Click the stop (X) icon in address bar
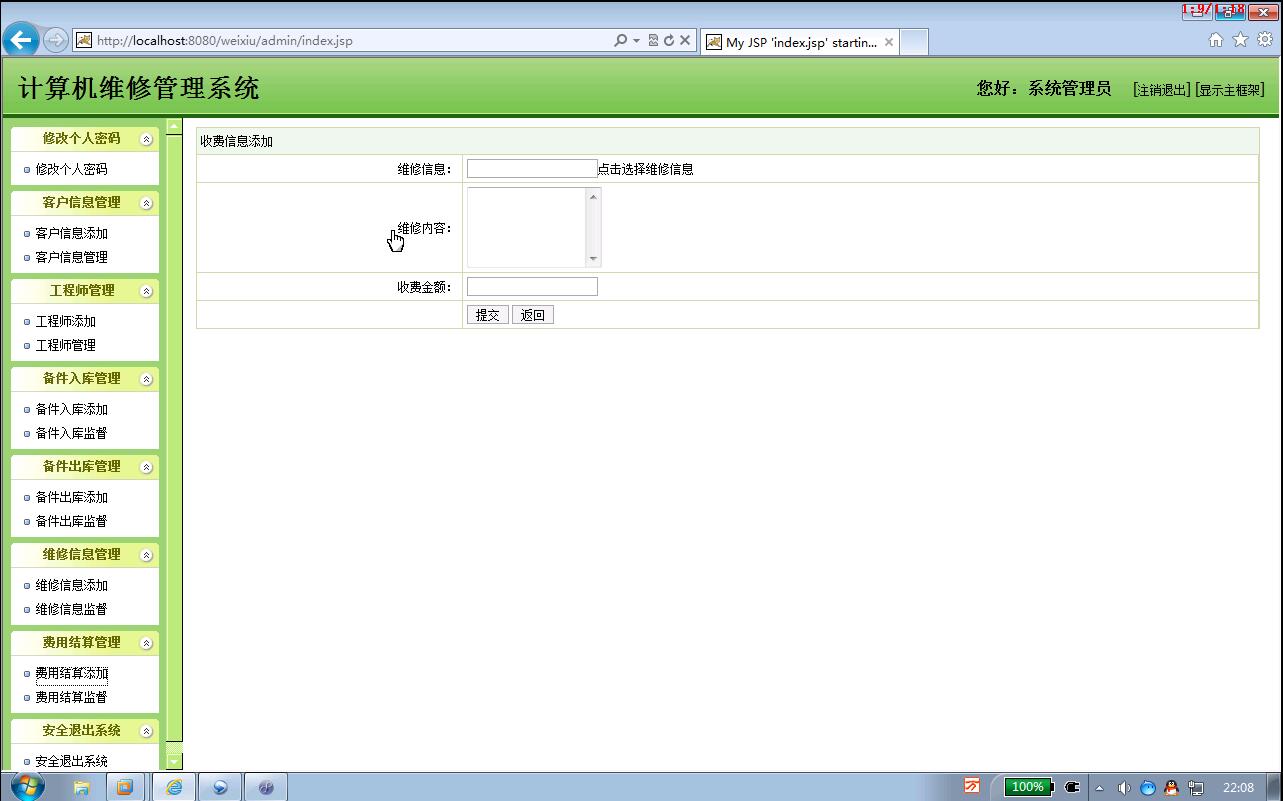This screenshot has width=1283, height=801. pyautogui.click(x=685, y=41)
